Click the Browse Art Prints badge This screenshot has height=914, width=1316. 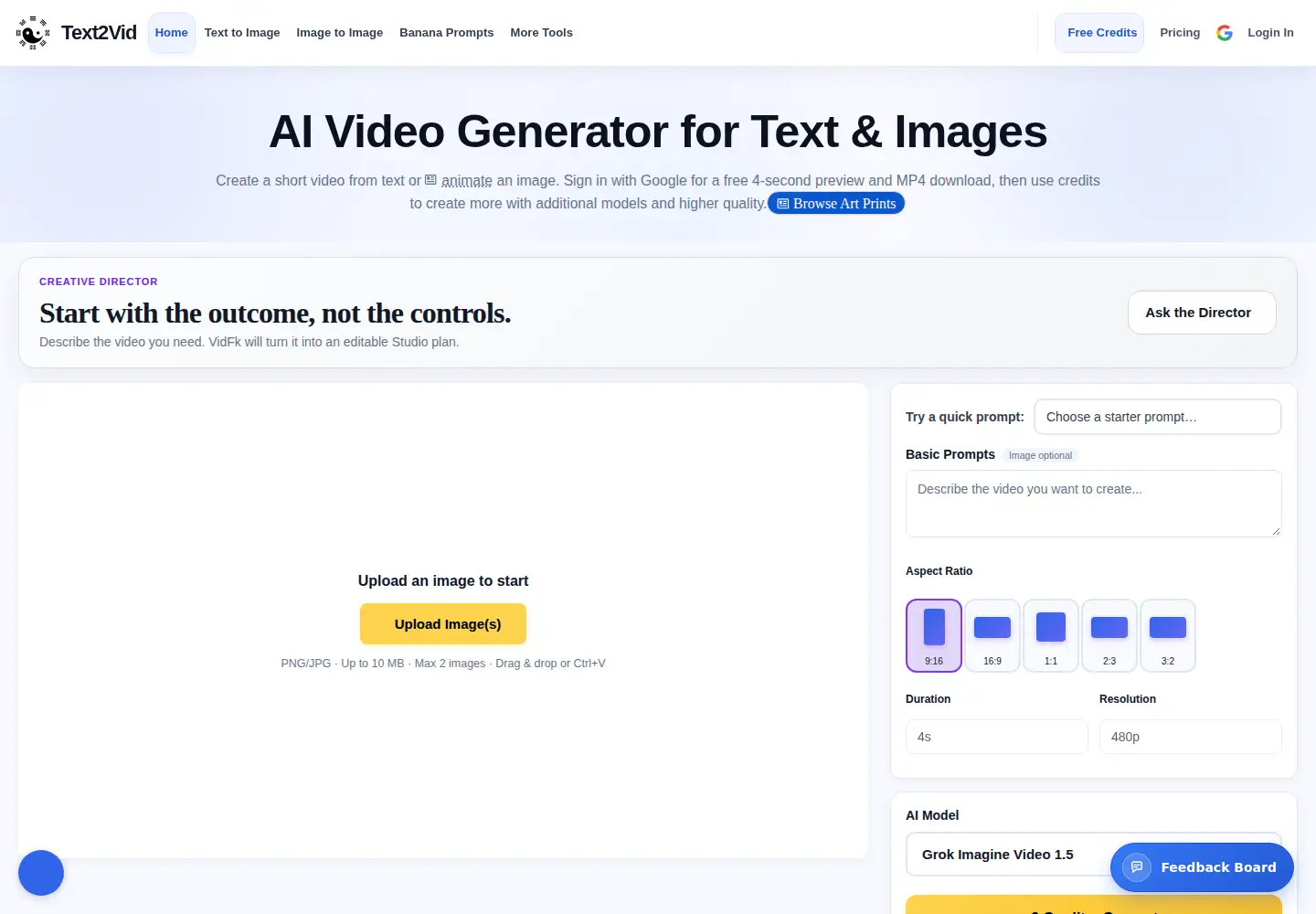pos(836,203)
